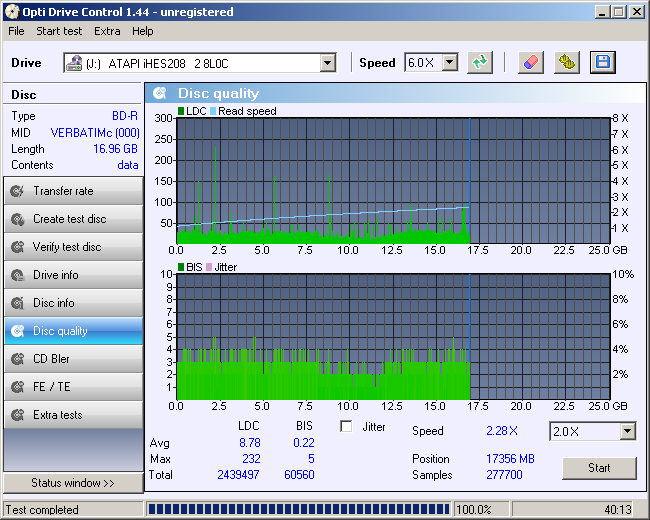
Task: Click the green LDC legend swatch
Action: pos(181,111)
